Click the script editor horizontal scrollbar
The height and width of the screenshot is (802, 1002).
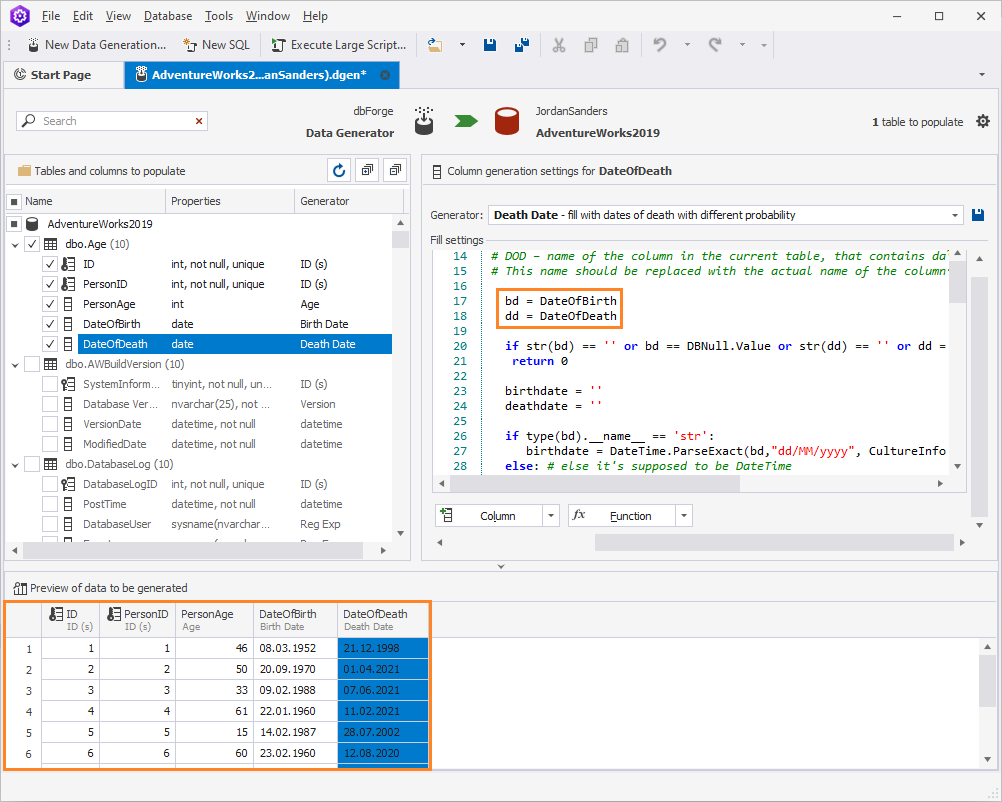(594, 484)
